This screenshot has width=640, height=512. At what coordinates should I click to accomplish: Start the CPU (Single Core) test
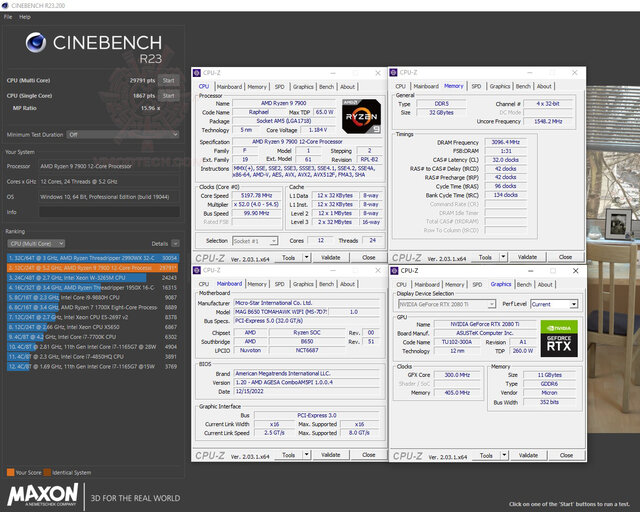[168, 96]
